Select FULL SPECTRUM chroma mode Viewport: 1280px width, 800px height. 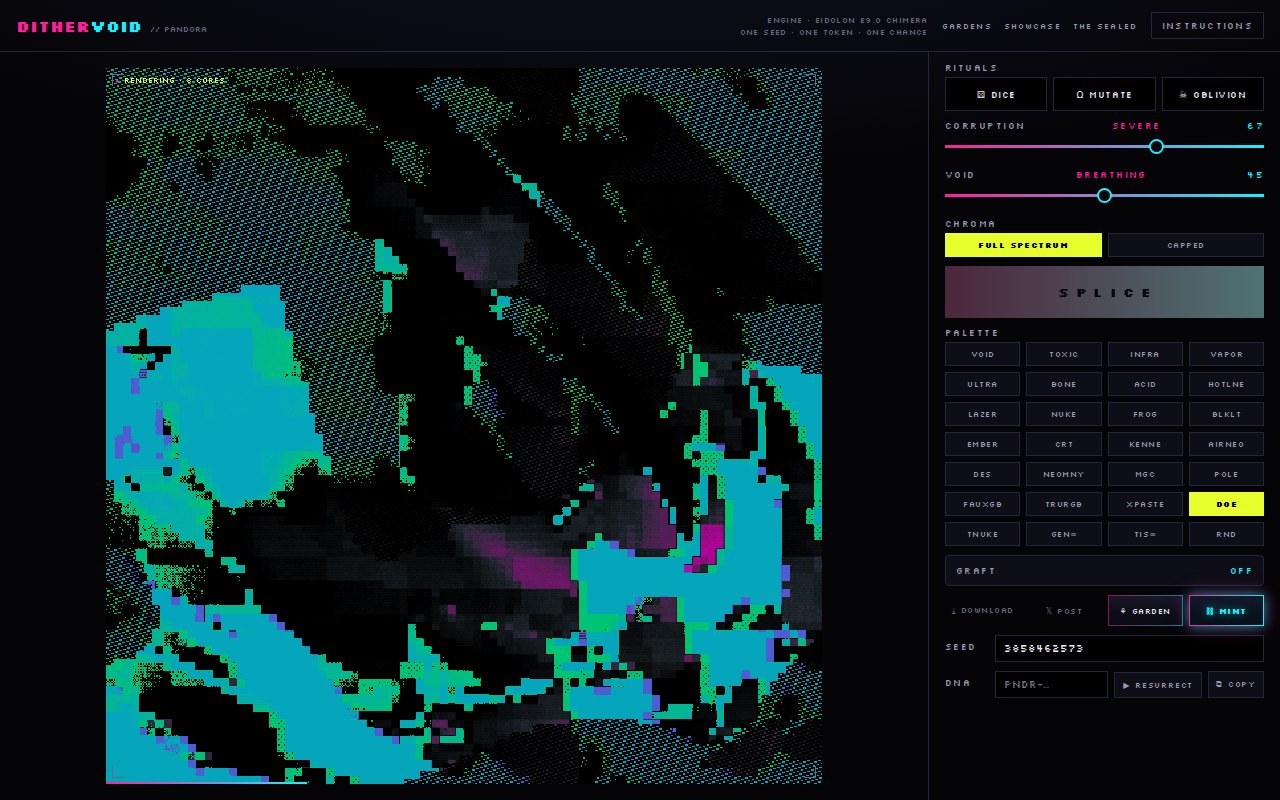(x=1023, y=245)
